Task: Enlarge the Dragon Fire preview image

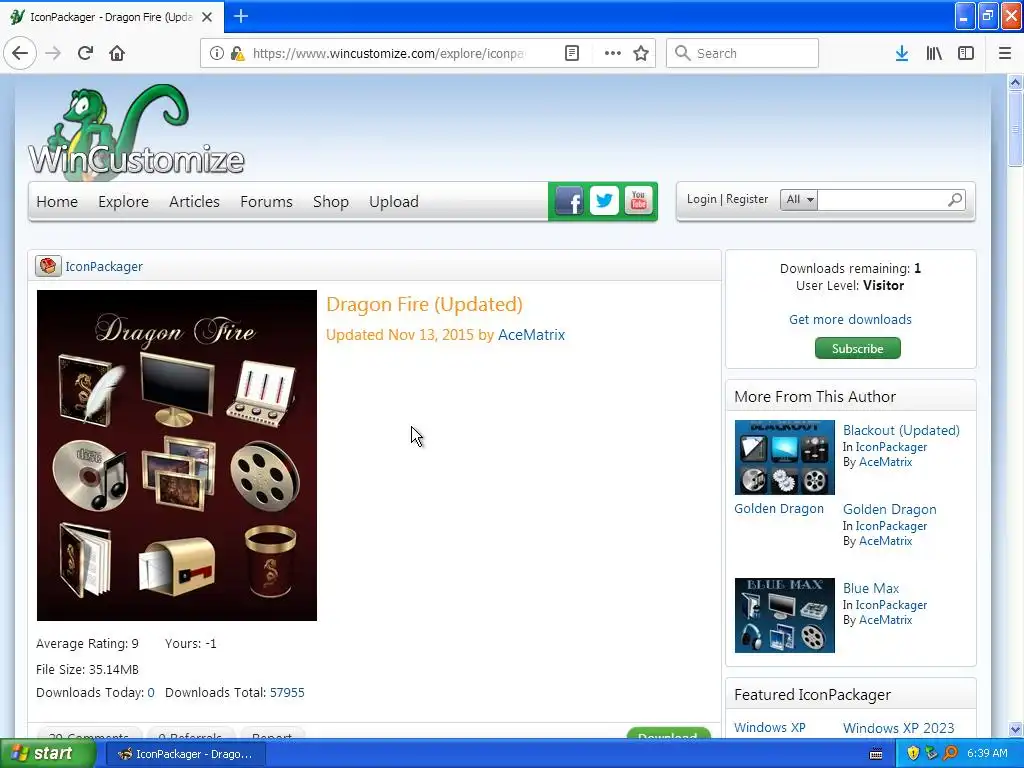Action: click(x=177, y=455)
